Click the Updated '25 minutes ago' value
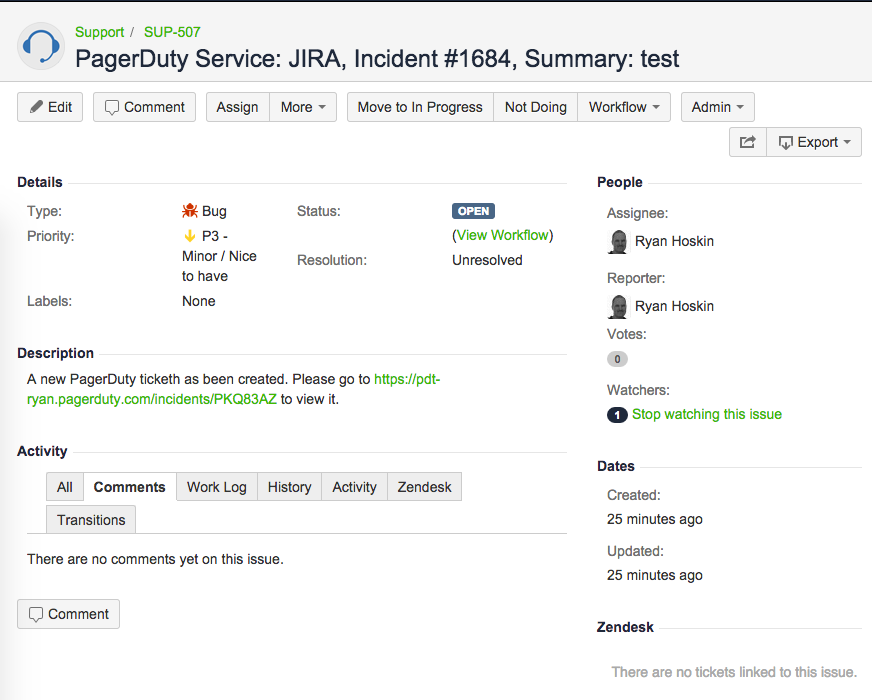This screenshot has height=700, width=872. [x=655, y=575]
